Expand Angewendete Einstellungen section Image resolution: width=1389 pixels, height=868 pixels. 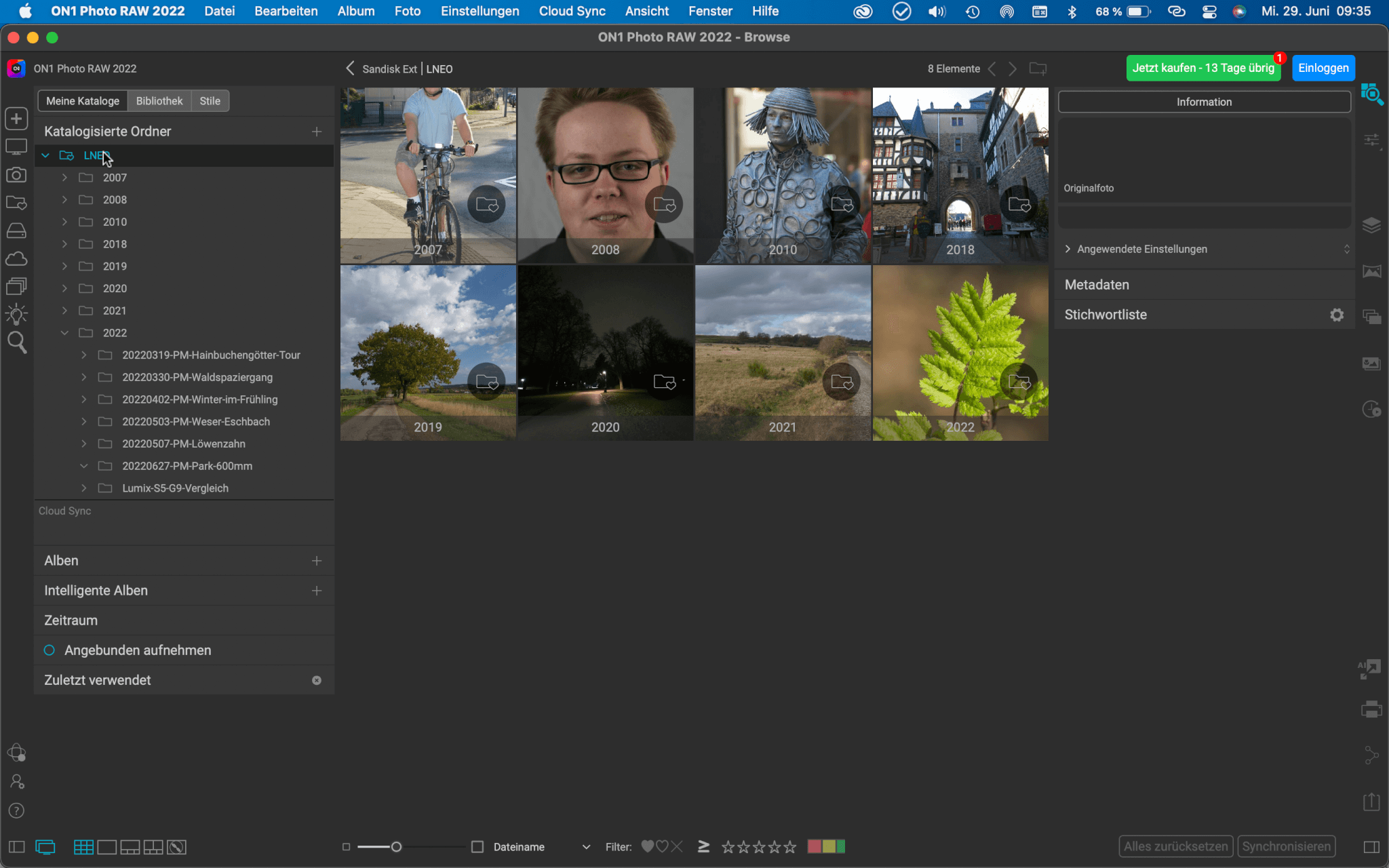click(1068, 249)
